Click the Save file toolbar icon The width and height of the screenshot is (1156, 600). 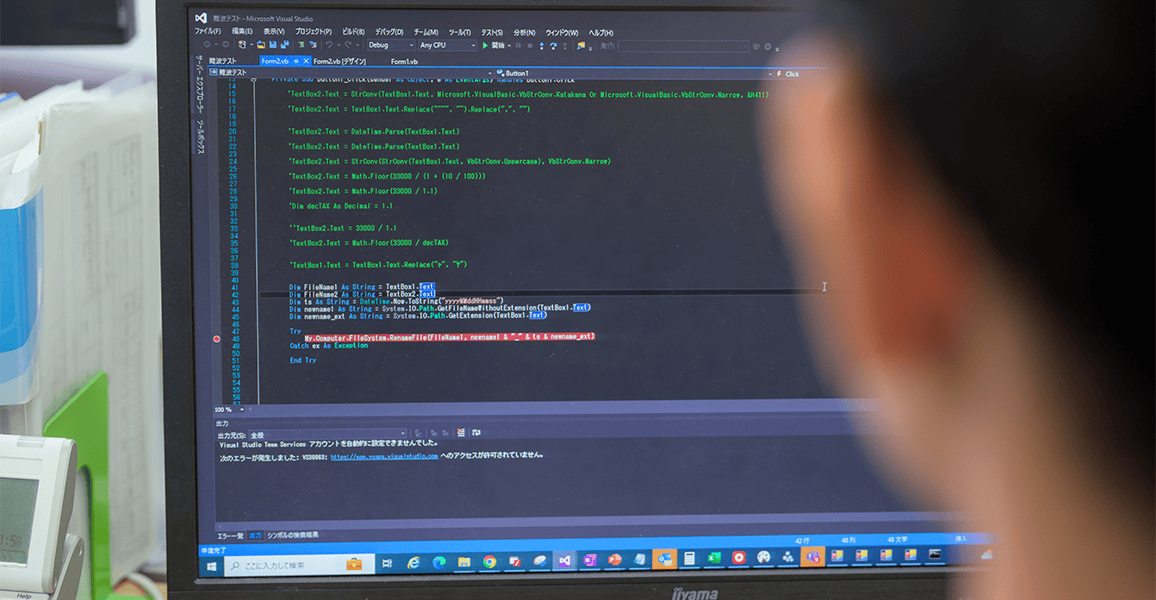(x=273, y=45)
